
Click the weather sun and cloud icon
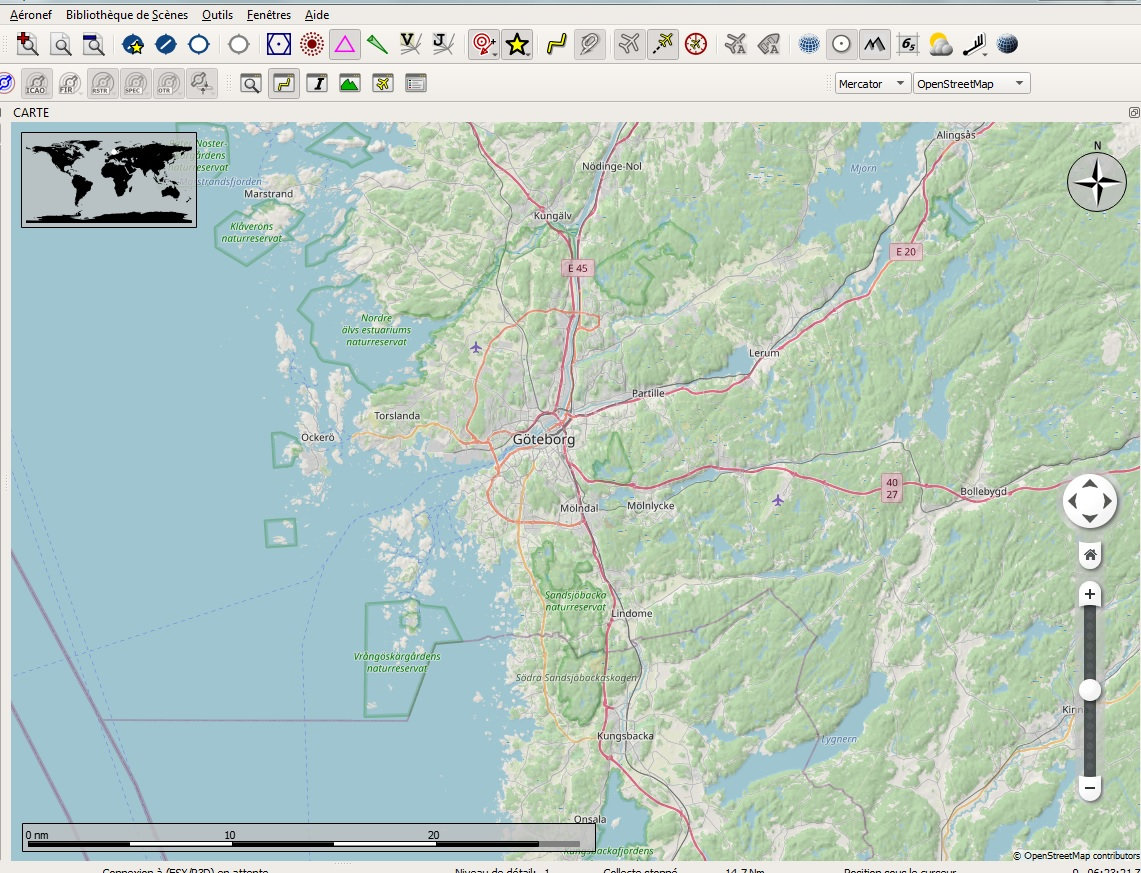click(940, 44)
